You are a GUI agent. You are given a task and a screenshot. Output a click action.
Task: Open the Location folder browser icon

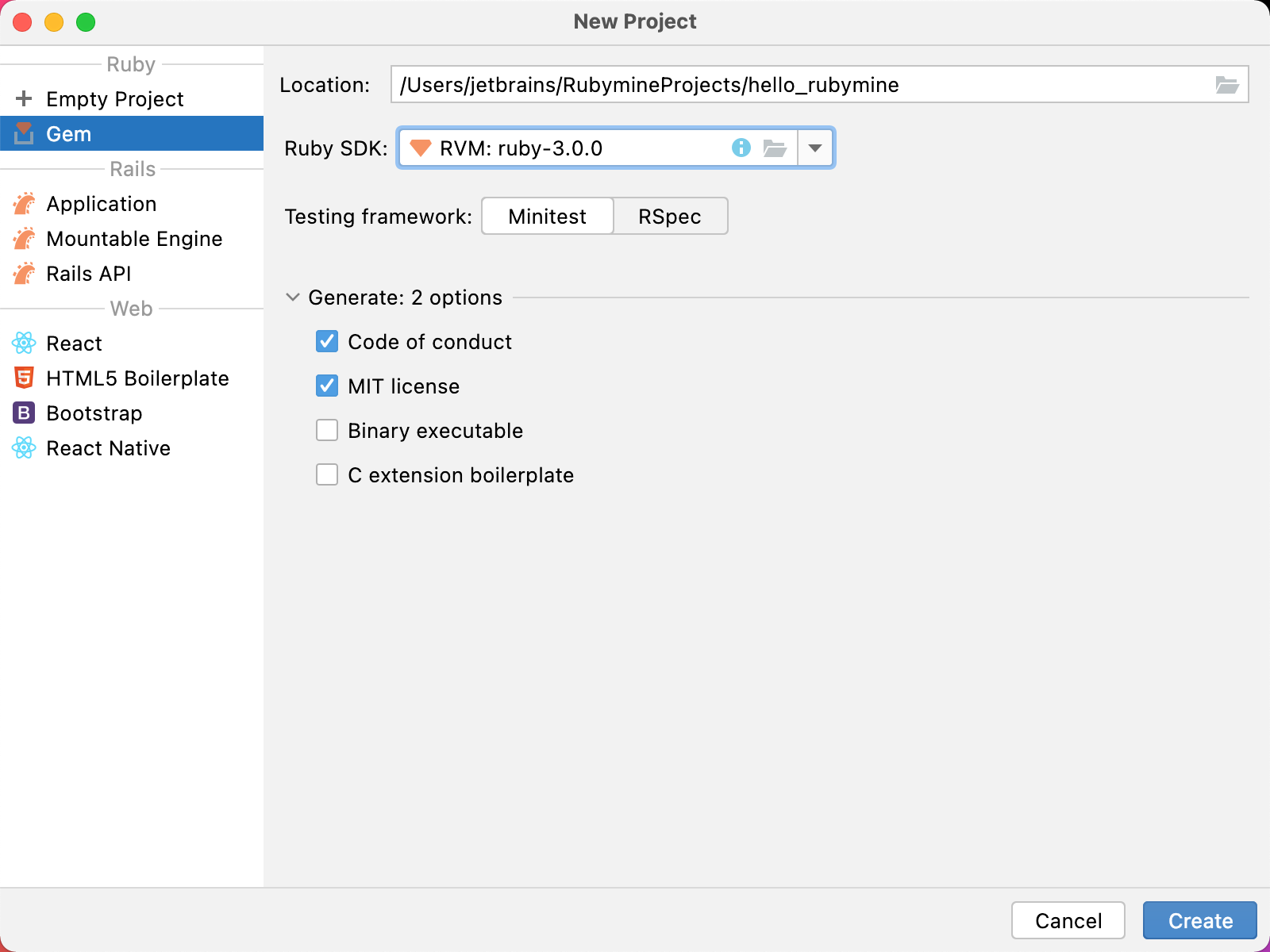[1227, 84]
